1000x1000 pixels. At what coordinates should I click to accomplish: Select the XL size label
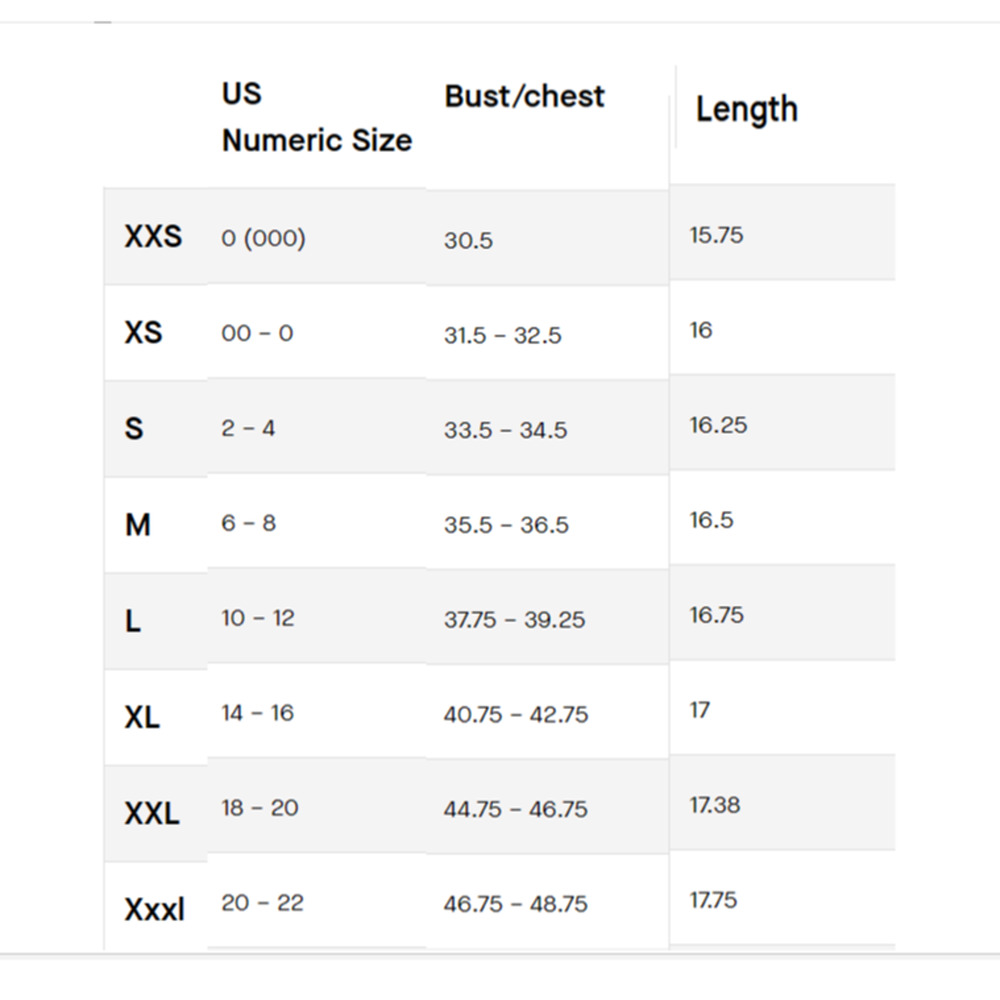(142, 717)
